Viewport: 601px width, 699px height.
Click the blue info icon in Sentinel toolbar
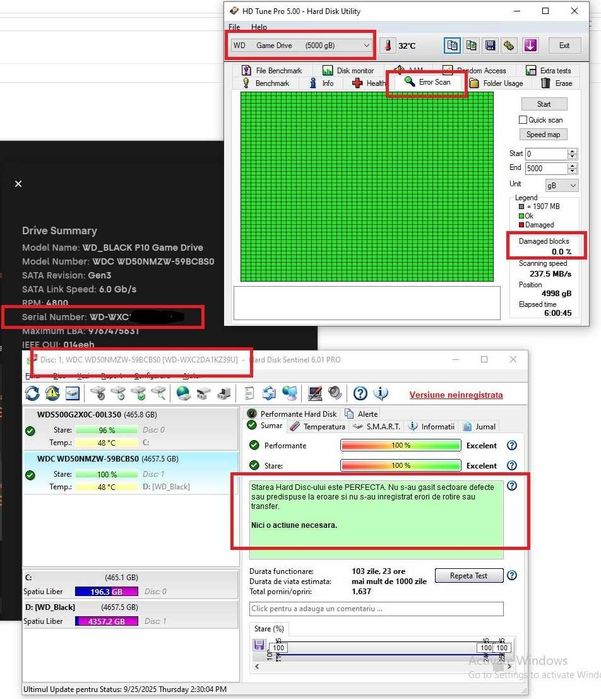[381, 393]
